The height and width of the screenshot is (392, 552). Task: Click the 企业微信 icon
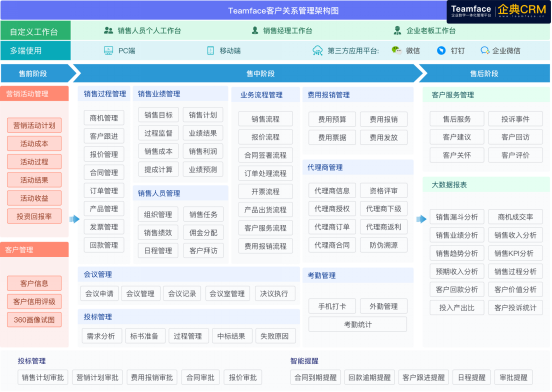coord(485,51)
